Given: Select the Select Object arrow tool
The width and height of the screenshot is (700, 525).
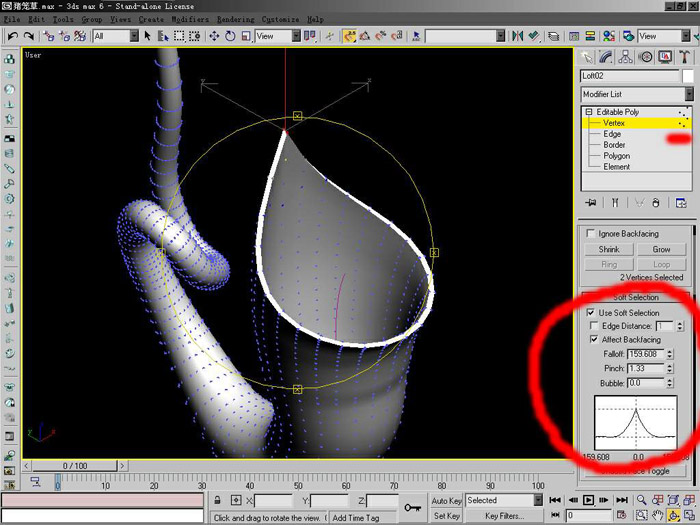Looking at the screenshot, I should pyautogui.click(x=148, y=36).
